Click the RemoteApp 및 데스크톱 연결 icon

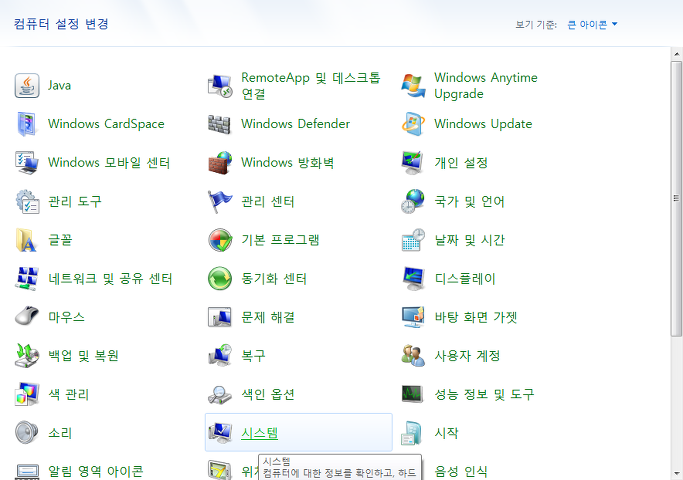pyautogui.click(x=220, y=85)
